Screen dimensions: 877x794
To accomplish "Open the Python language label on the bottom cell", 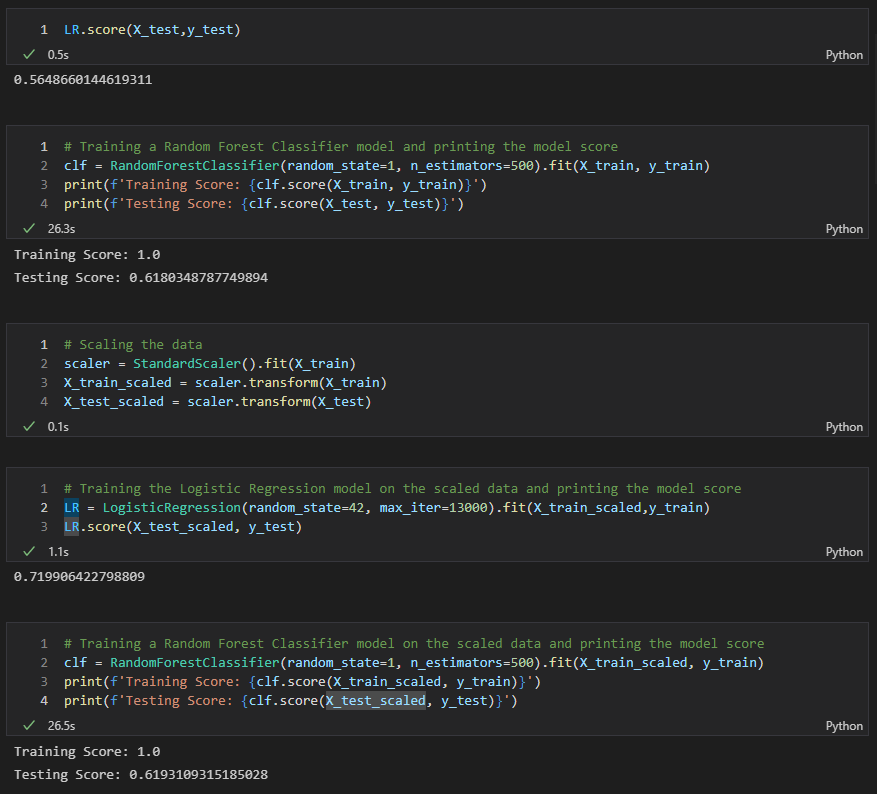I will (843, 725).
